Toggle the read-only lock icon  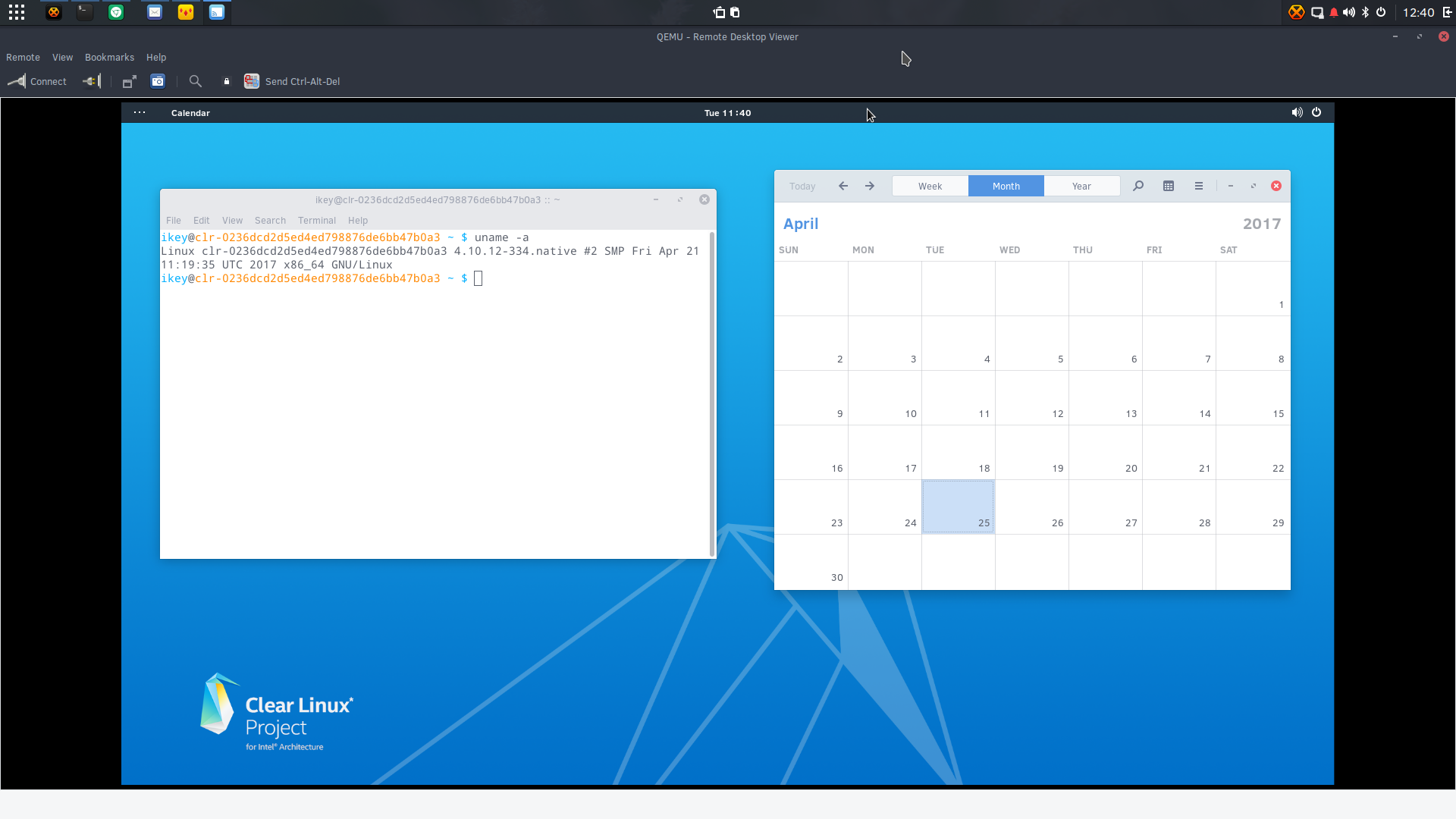226,81
